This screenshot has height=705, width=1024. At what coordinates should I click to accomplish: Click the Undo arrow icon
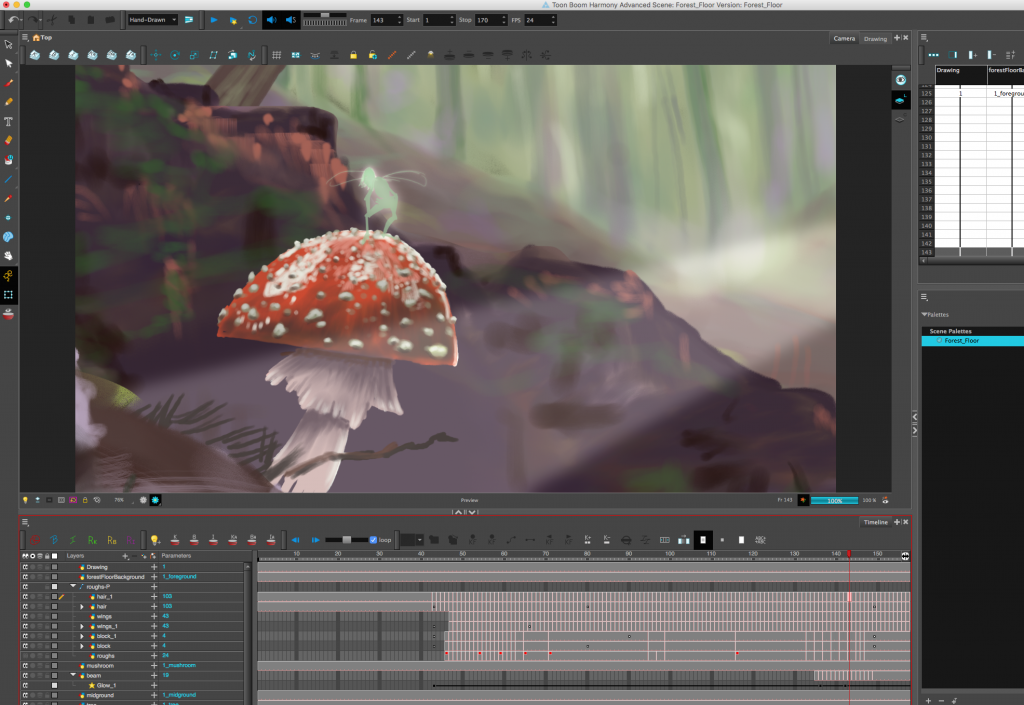(x=13, y=20)
